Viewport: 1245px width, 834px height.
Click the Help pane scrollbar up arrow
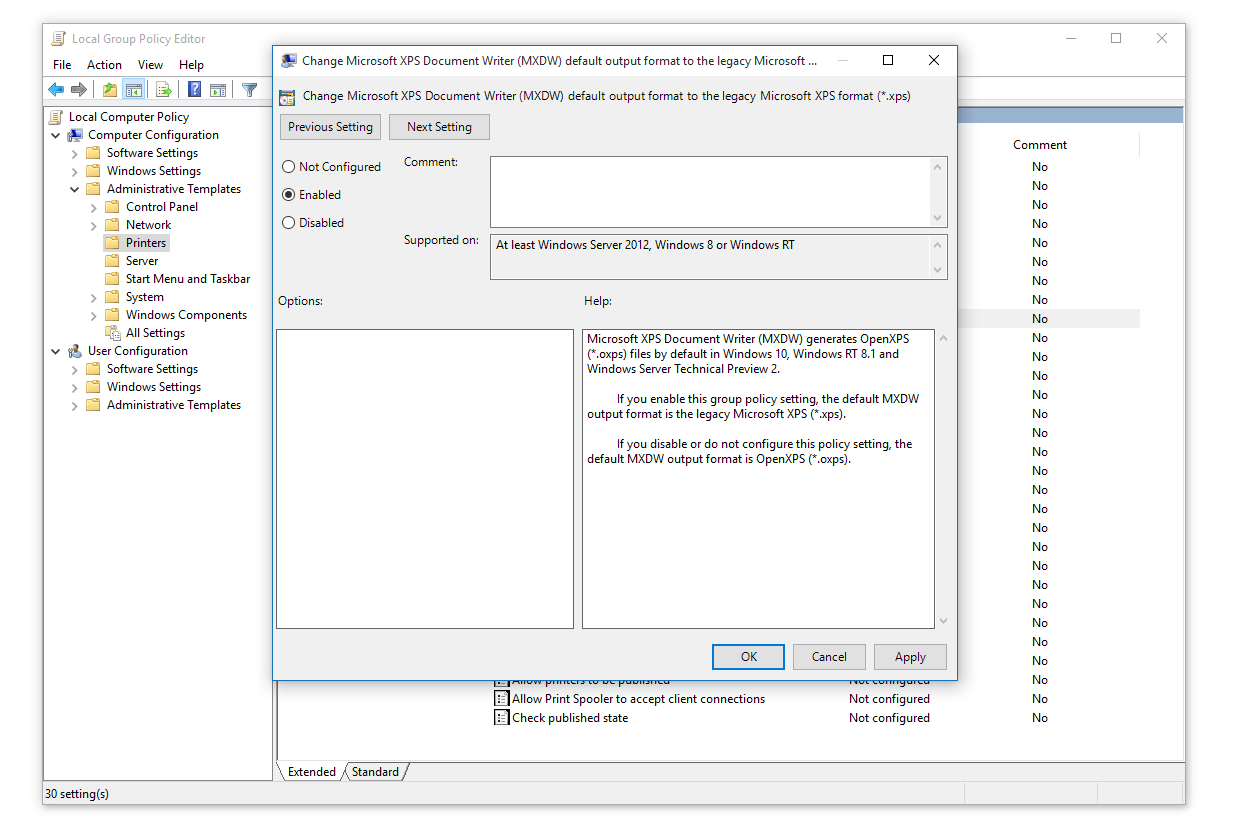point(942,338)
